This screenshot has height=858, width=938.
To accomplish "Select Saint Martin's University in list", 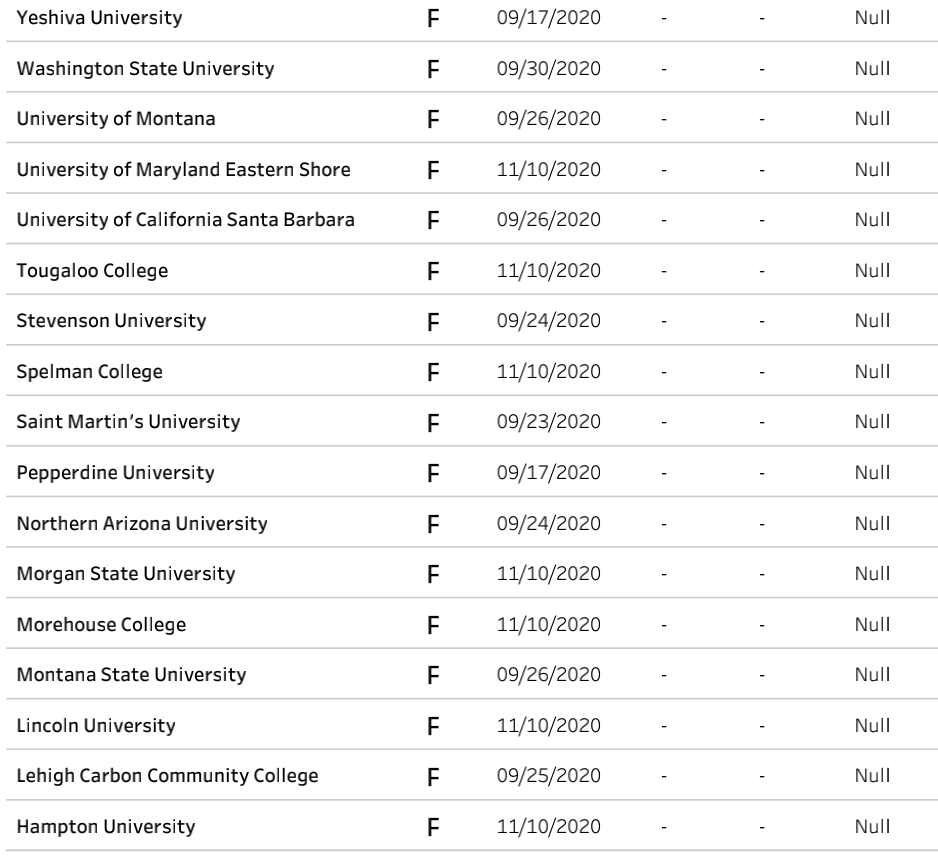I will pyautogui.click(x=128, y=422).
